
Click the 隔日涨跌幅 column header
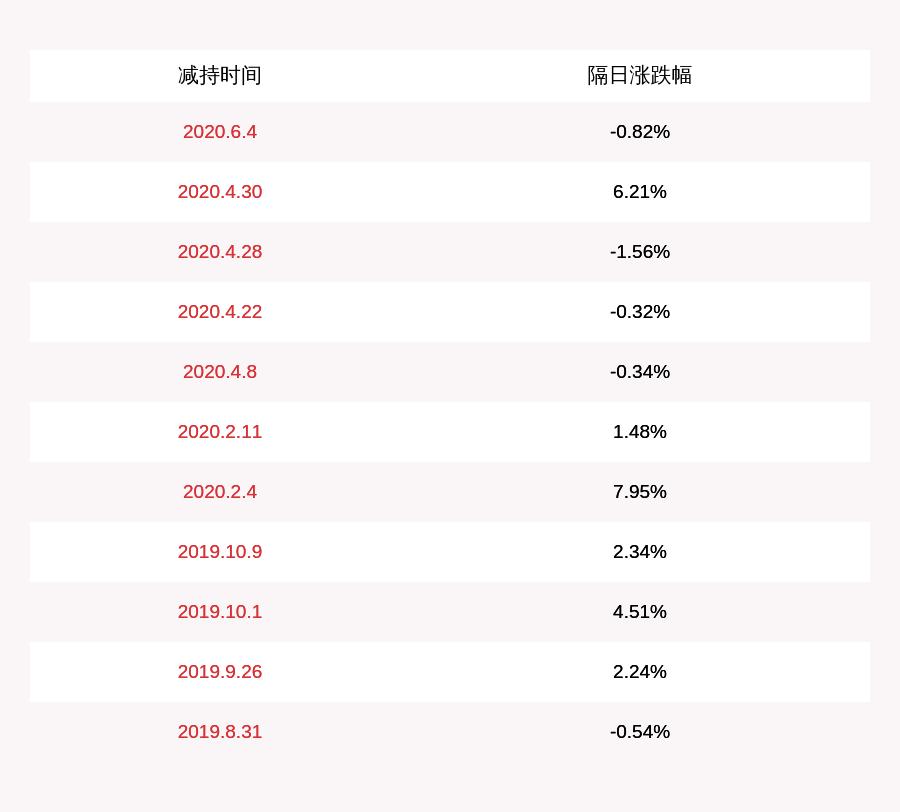[640, 76]
